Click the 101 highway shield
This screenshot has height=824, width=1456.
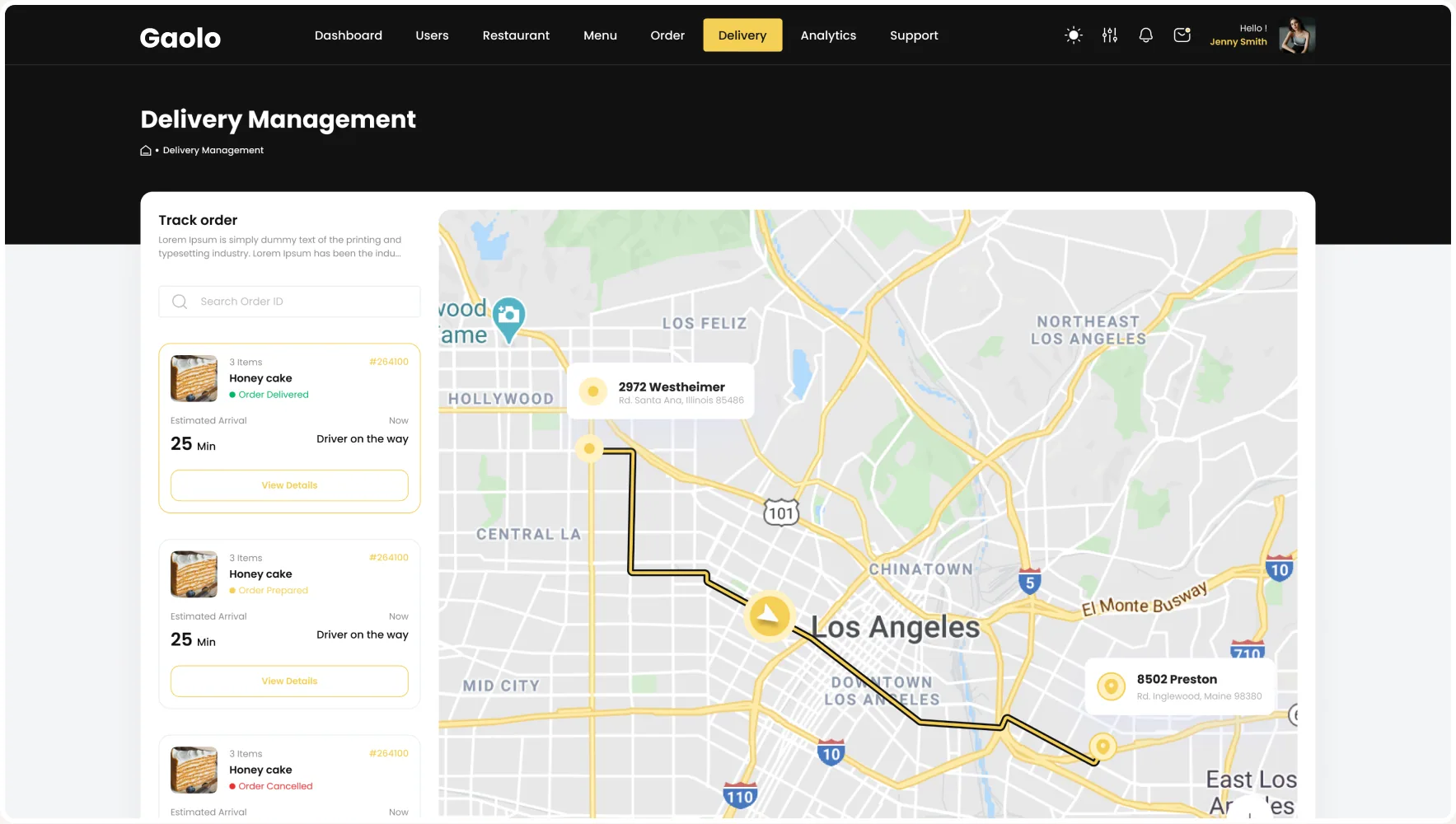[780, 513]
